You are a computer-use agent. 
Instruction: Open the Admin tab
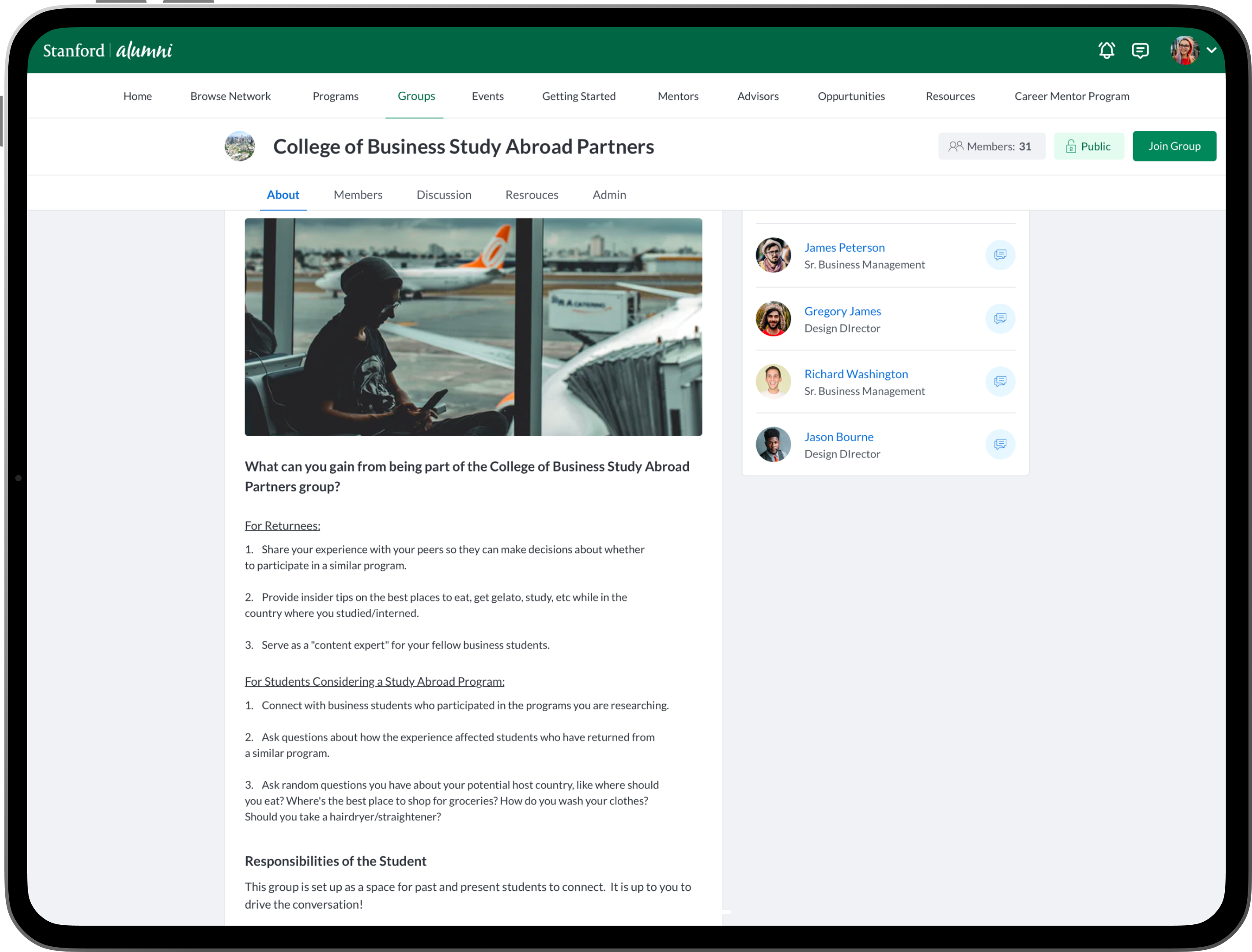point(609,195)
